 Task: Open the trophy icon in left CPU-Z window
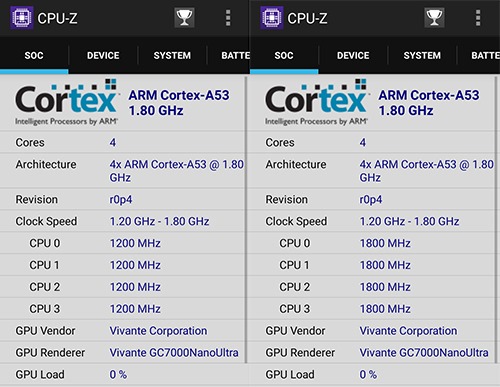pos(184,18)
